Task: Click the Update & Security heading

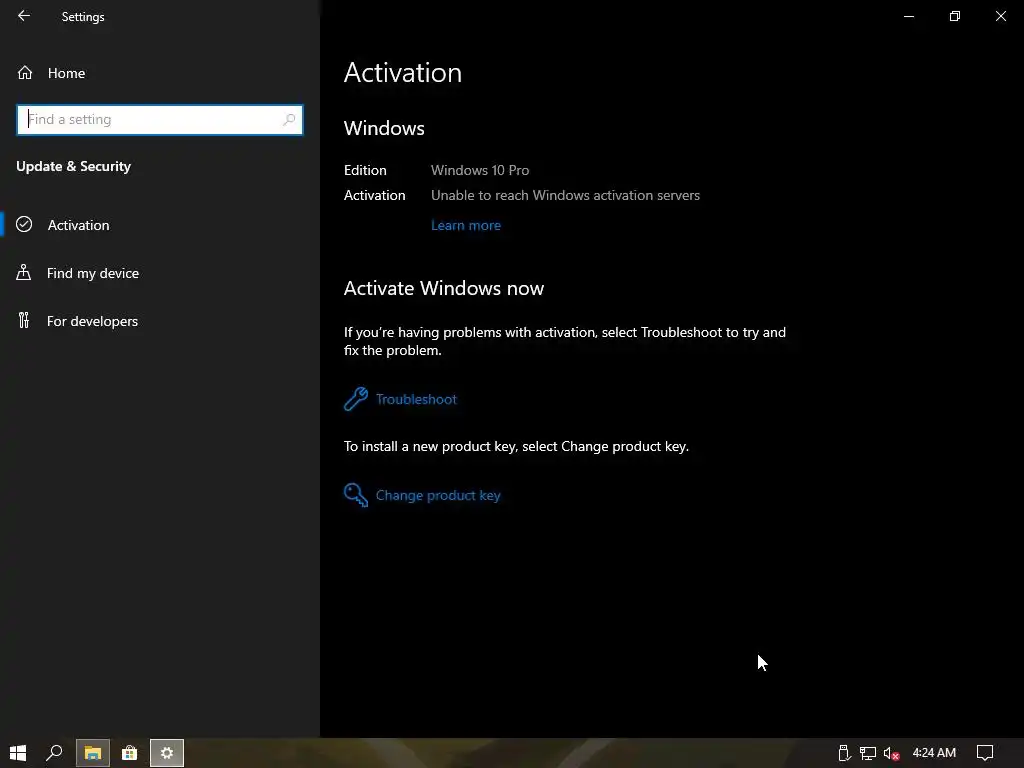Action: click(x=73, y=167)
